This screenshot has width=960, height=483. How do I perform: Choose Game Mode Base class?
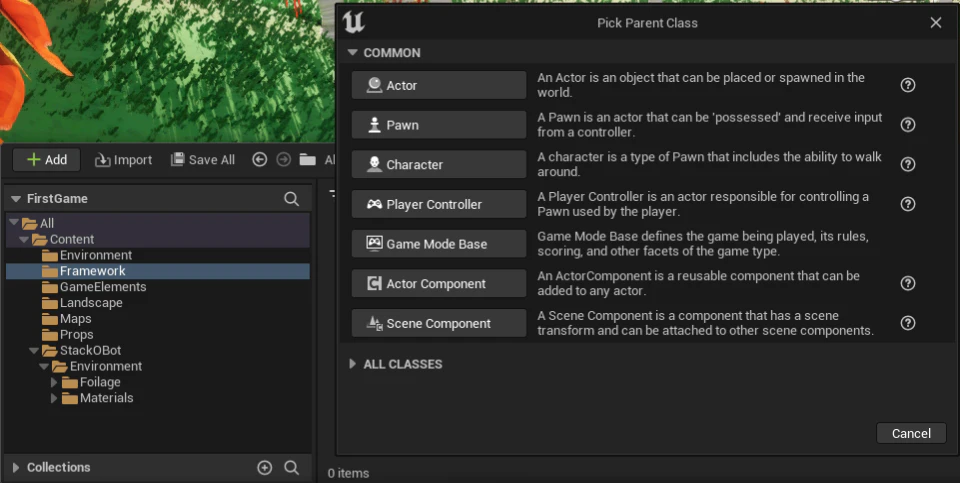438,244
